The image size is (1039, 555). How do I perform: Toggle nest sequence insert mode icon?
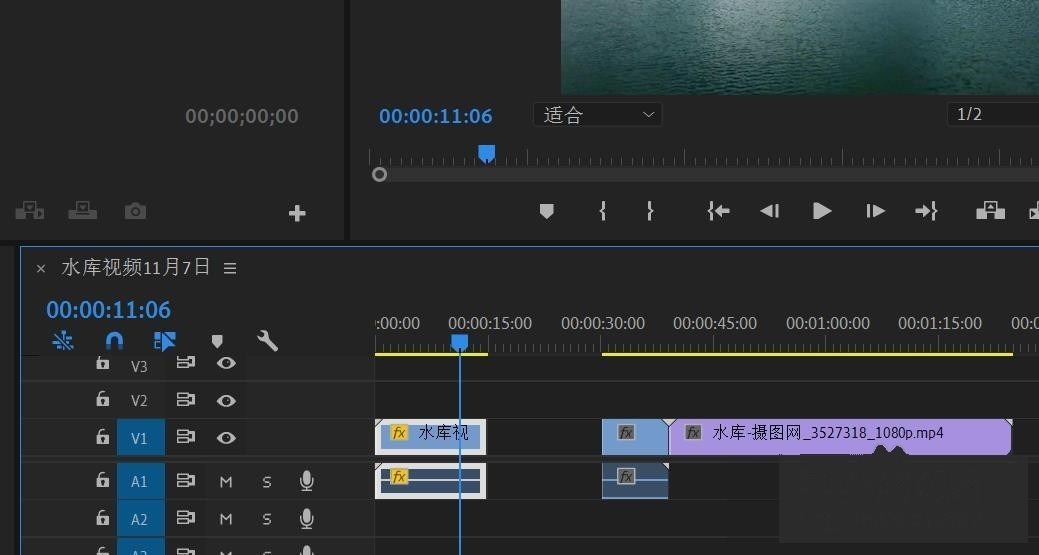click(63, 341)
